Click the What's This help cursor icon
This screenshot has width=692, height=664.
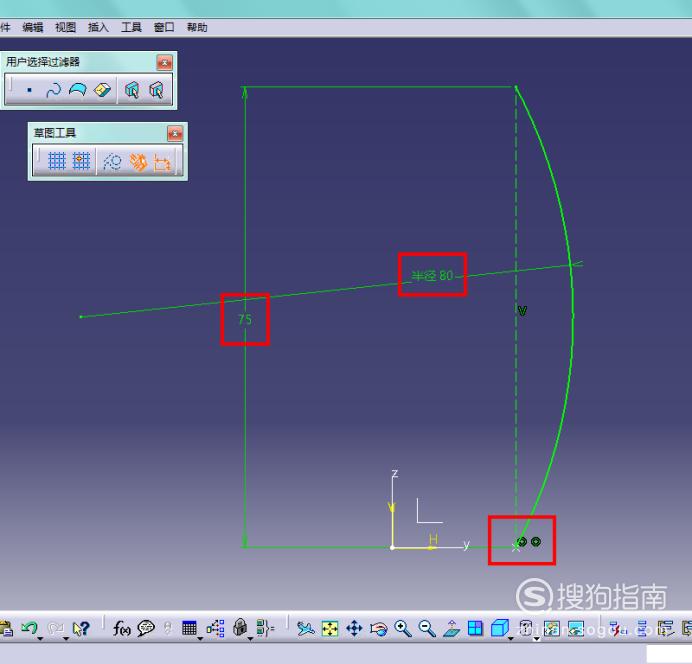pyautogui.click(x=81, y=628)
